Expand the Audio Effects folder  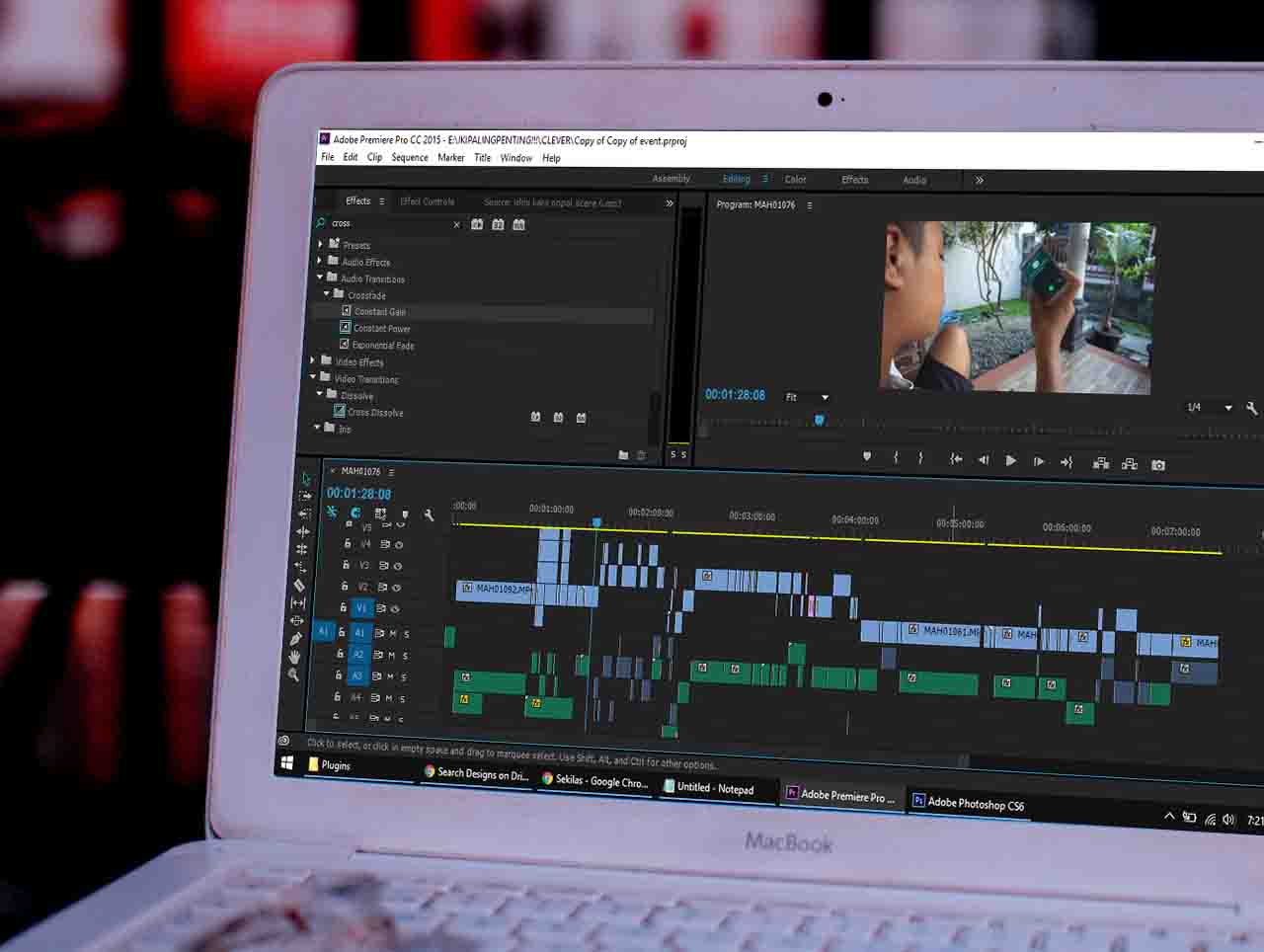coord(319,261)
